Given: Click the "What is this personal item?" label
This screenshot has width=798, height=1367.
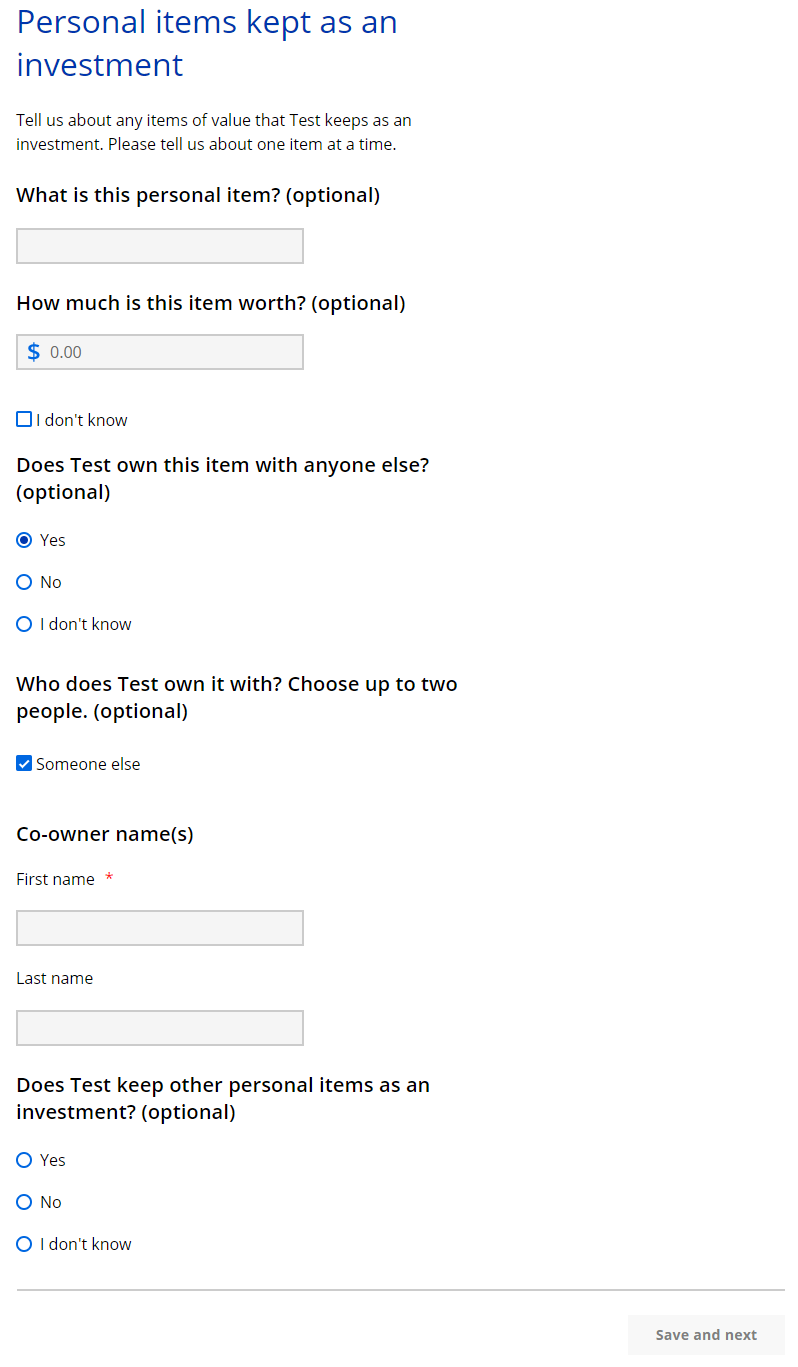Looking at the screenshot, I should (x=198, y=195).
